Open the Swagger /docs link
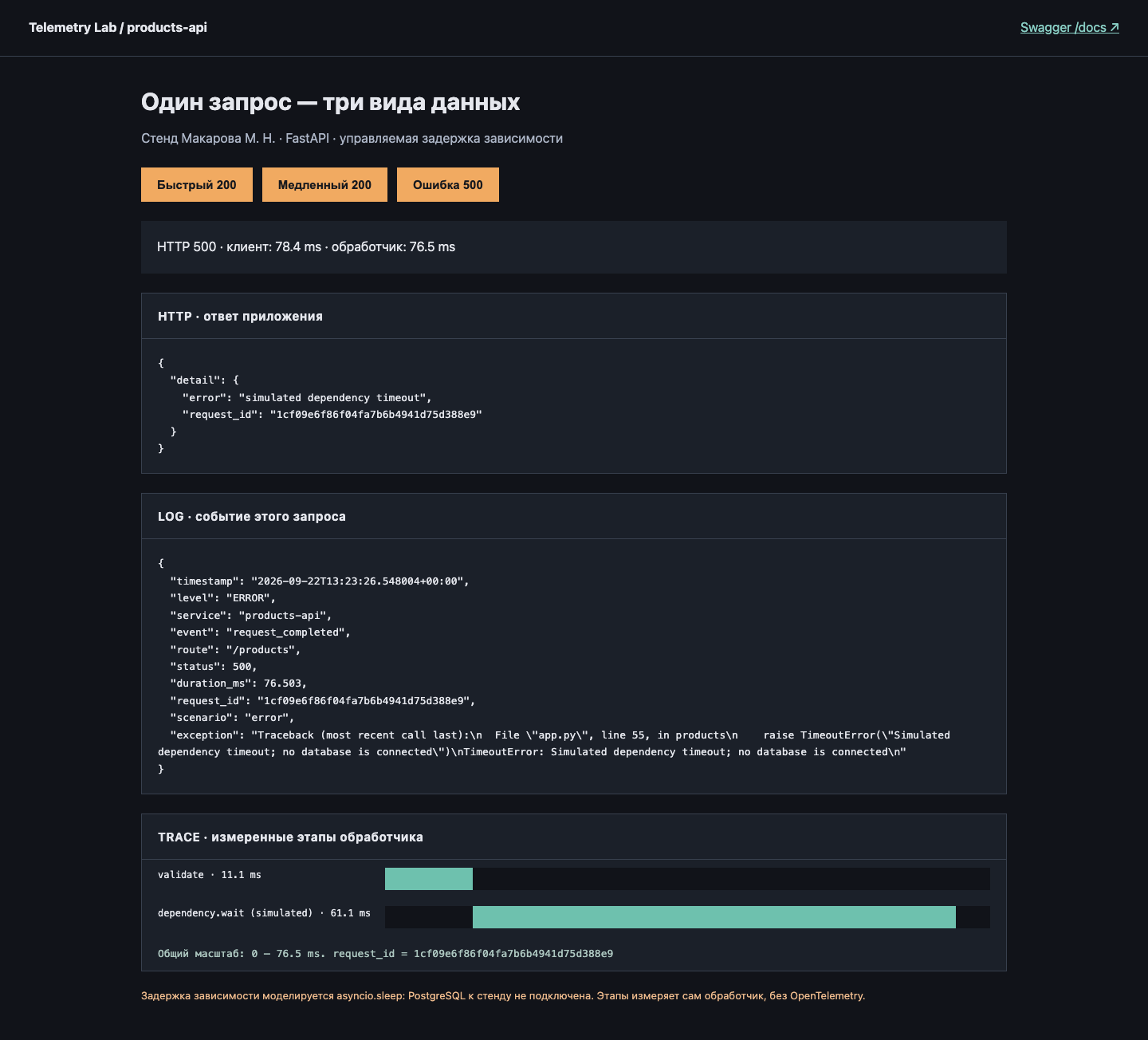 tap(1070, 27)
